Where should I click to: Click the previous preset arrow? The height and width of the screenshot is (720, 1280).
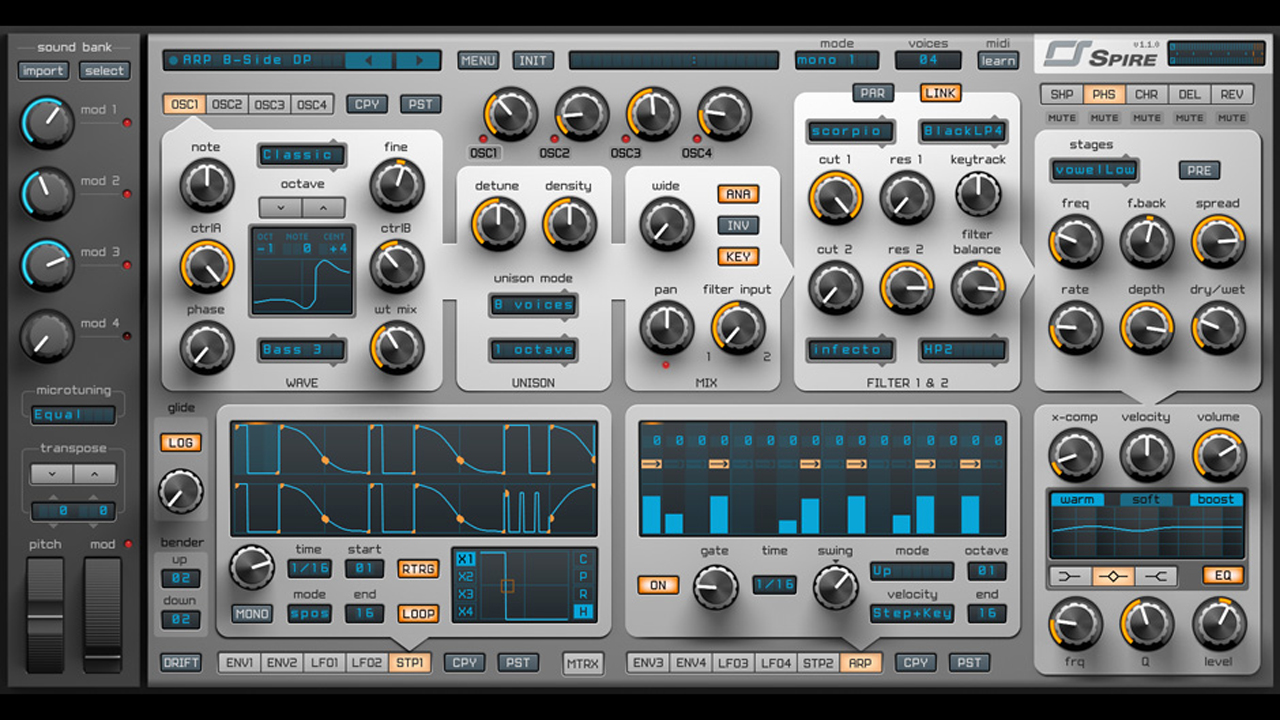368,60
